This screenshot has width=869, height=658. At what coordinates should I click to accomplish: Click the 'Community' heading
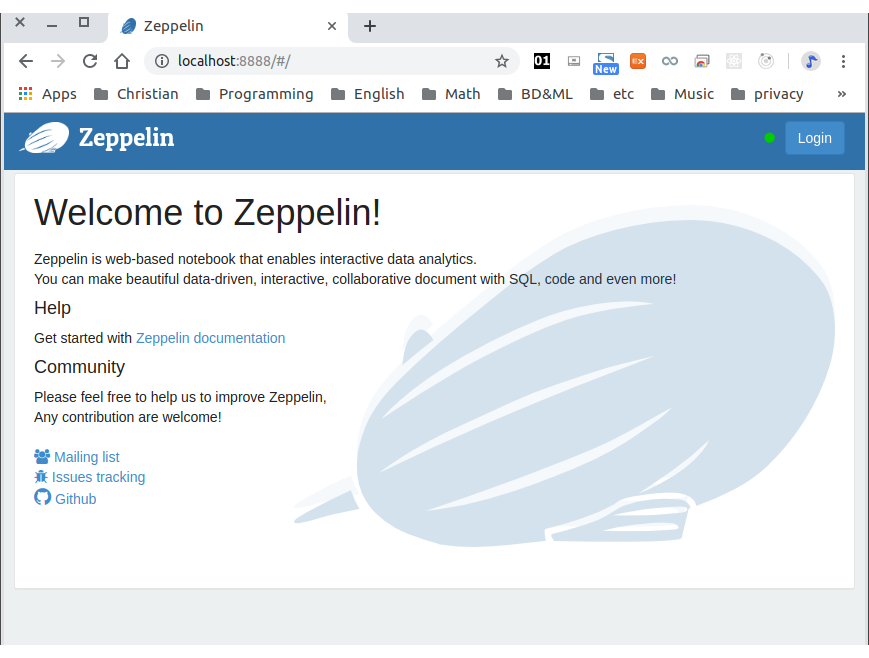pyautogui.click(x=79, y=367)
